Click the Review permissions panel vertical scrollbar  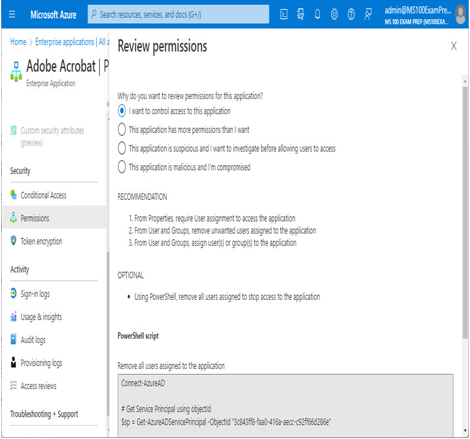(465, 212)
